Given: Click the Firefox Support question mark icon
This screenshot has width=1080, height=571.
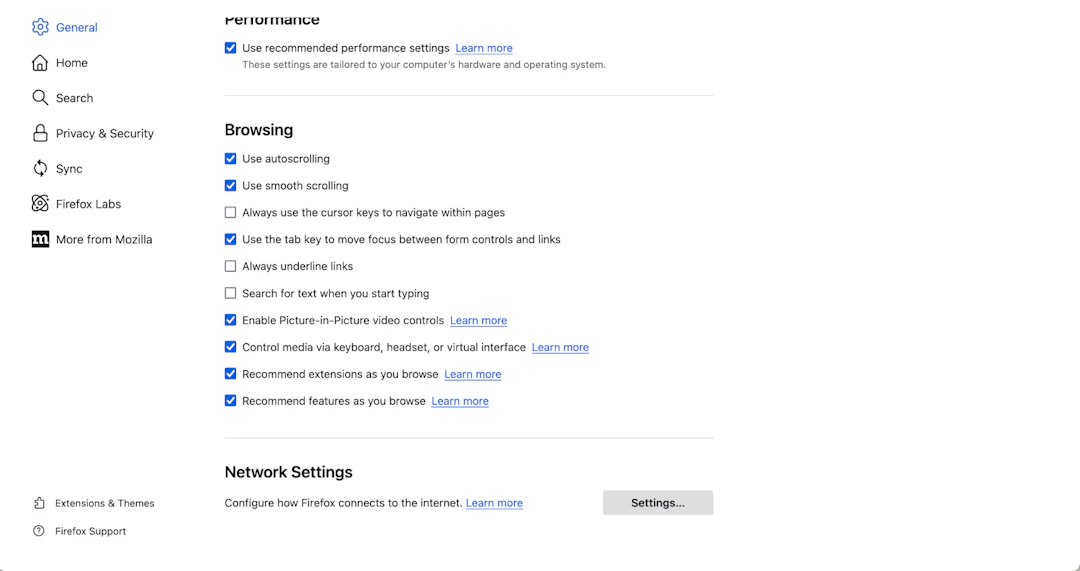Looking at the screenshot, I should [x=39, y=531].
